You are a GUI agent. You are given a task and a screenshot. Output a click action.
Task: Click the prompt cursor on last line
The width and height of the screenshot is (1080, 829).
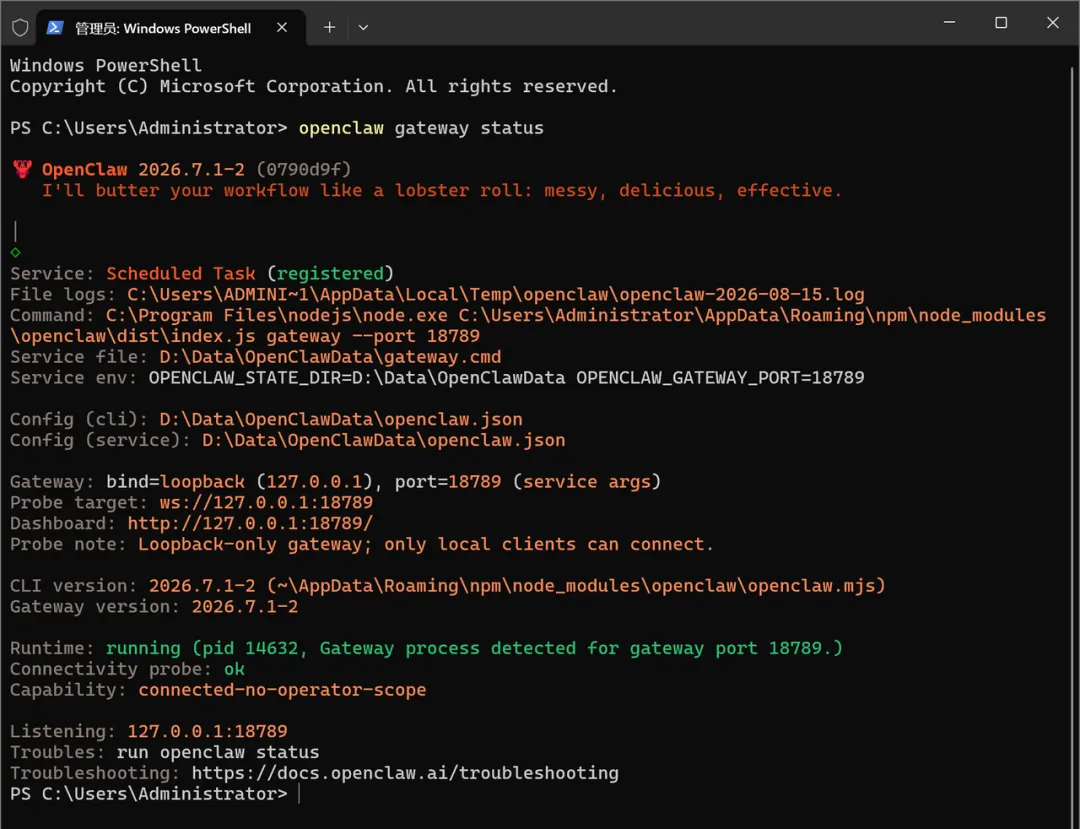point(299,794)
